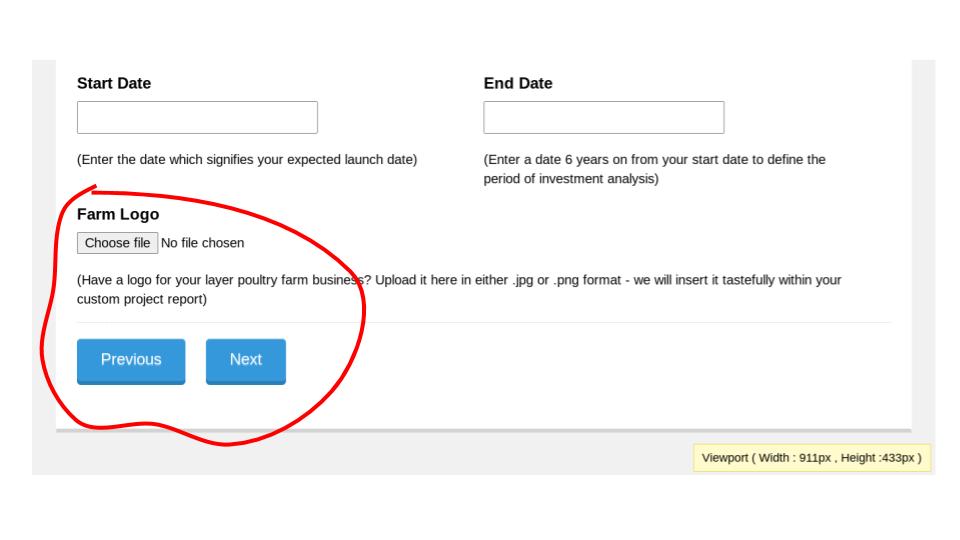Click the logo upload instructions paragraph
The height and width of the screenshot is (540, 960).
click(459, 290)
